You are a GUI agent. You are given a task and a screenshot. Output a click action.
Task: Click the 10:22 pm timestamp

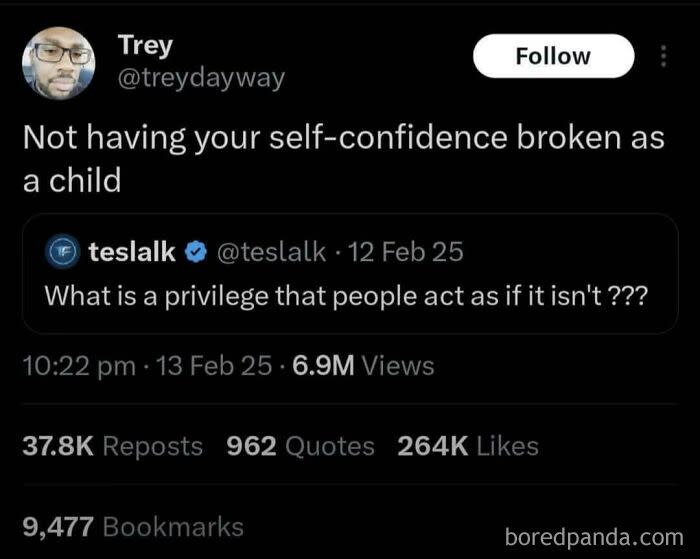pyautogui.click(x=79, y=366)
